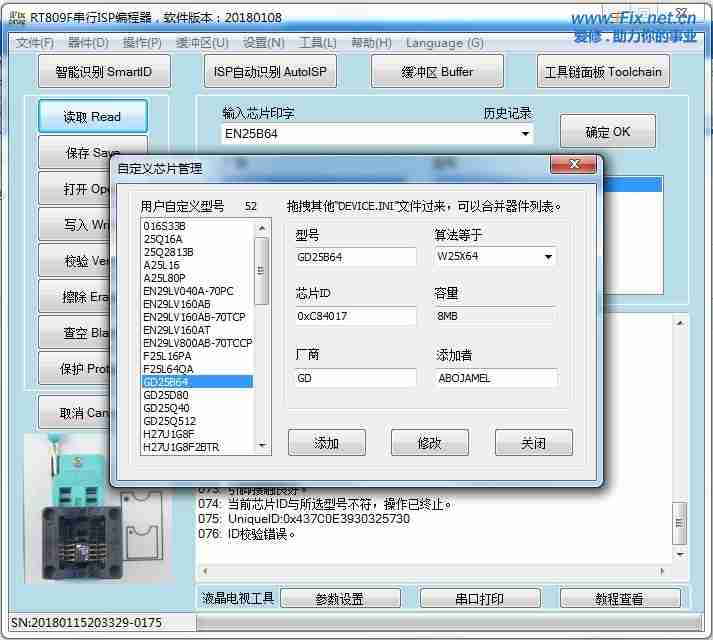713x640 pixels.
Task: Click the 容量 field showing 8MB
Action: (495, 316)
